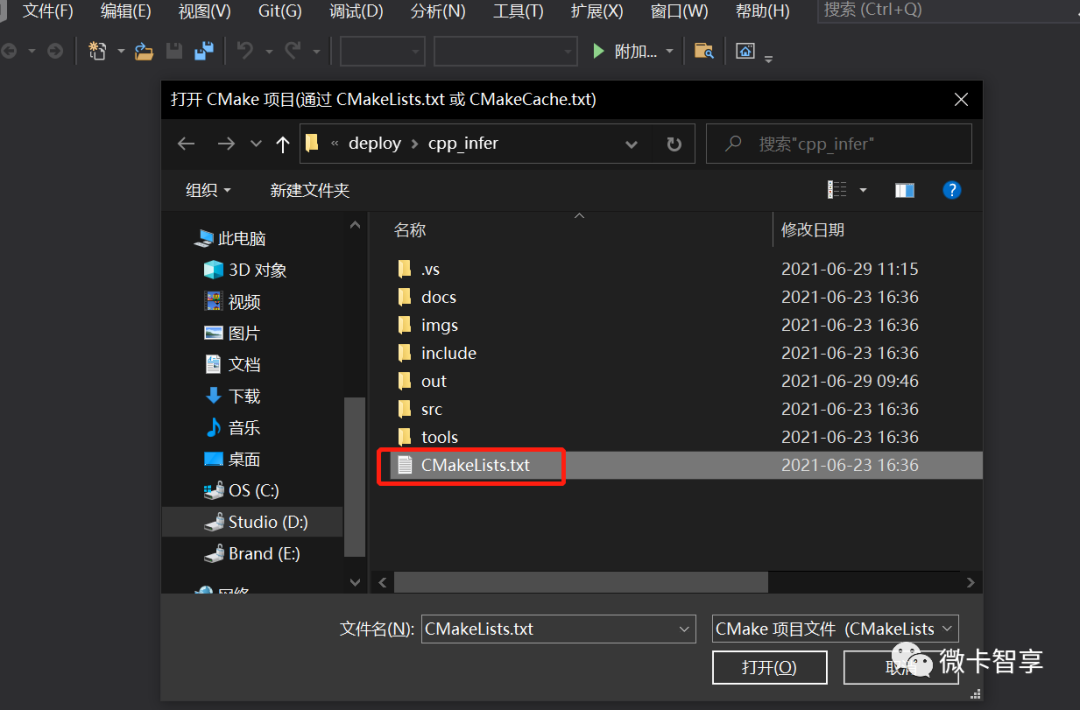Click the save all toolbar icon

pyautogui.click(x=204, y=51)
